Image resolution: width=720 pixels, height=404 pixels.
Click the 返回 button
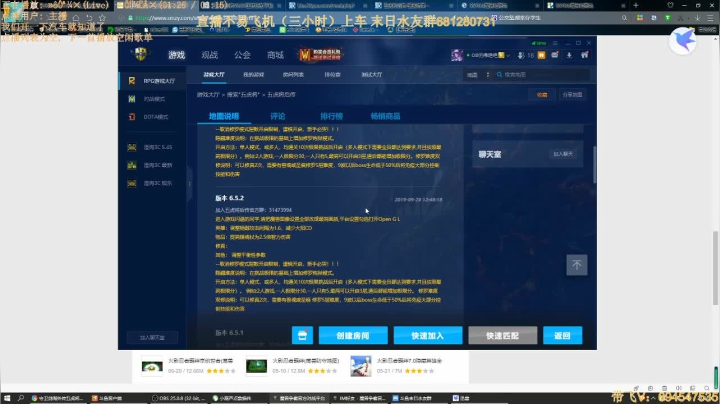(x=562, y=335)
